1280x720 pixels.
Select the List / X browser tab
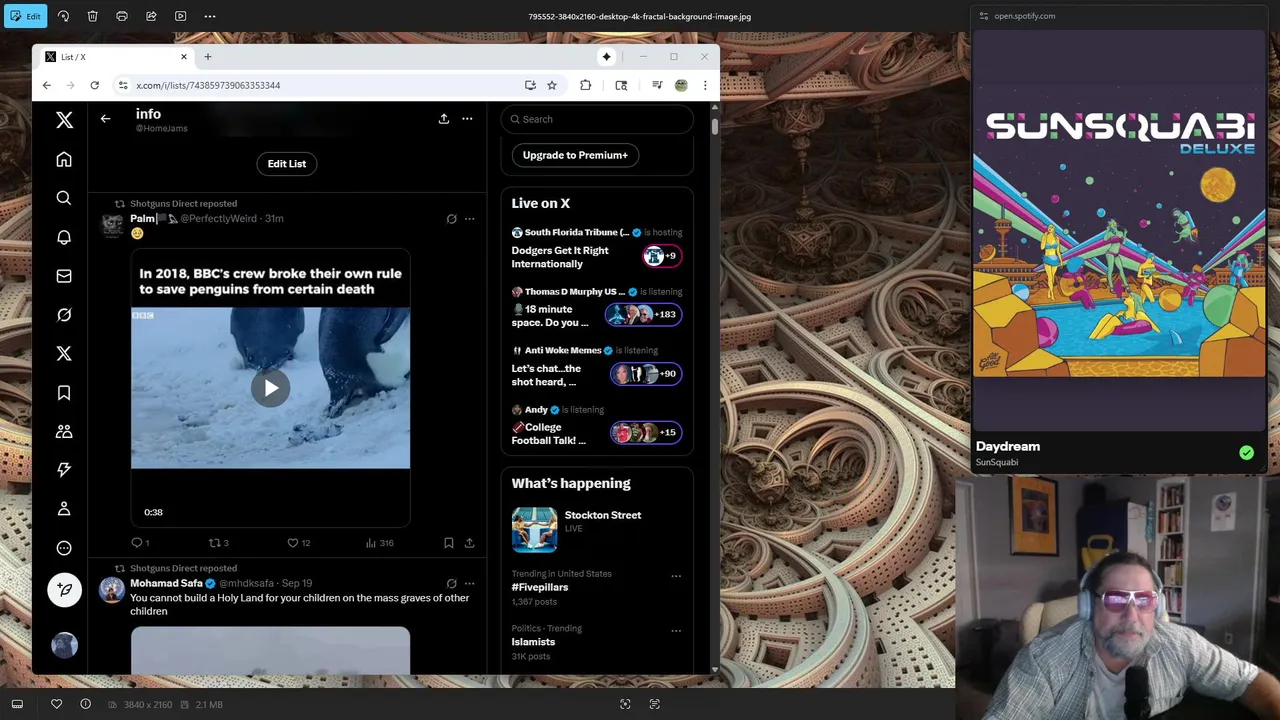pos(115,57)
